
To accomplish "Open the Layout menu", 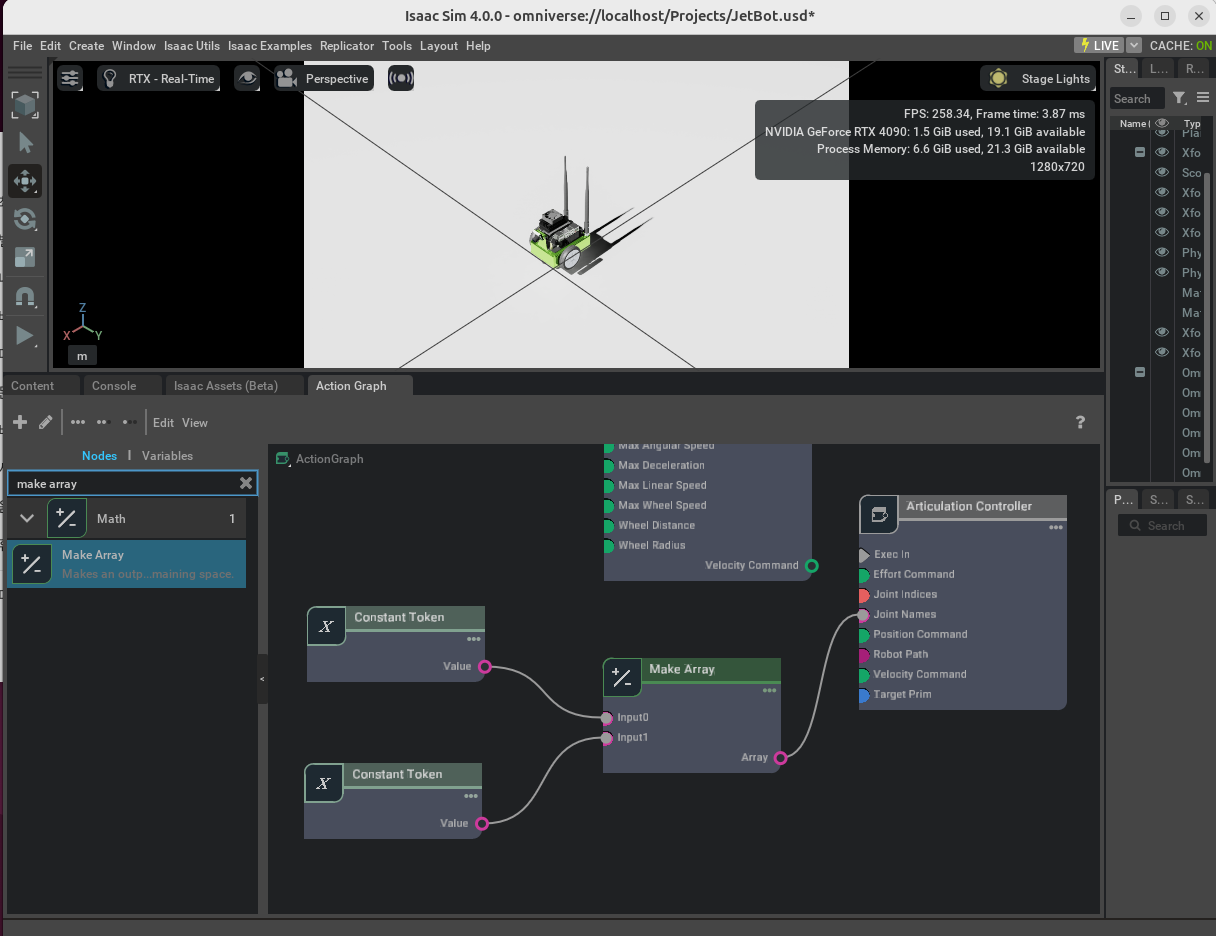I will click(439, 46).
